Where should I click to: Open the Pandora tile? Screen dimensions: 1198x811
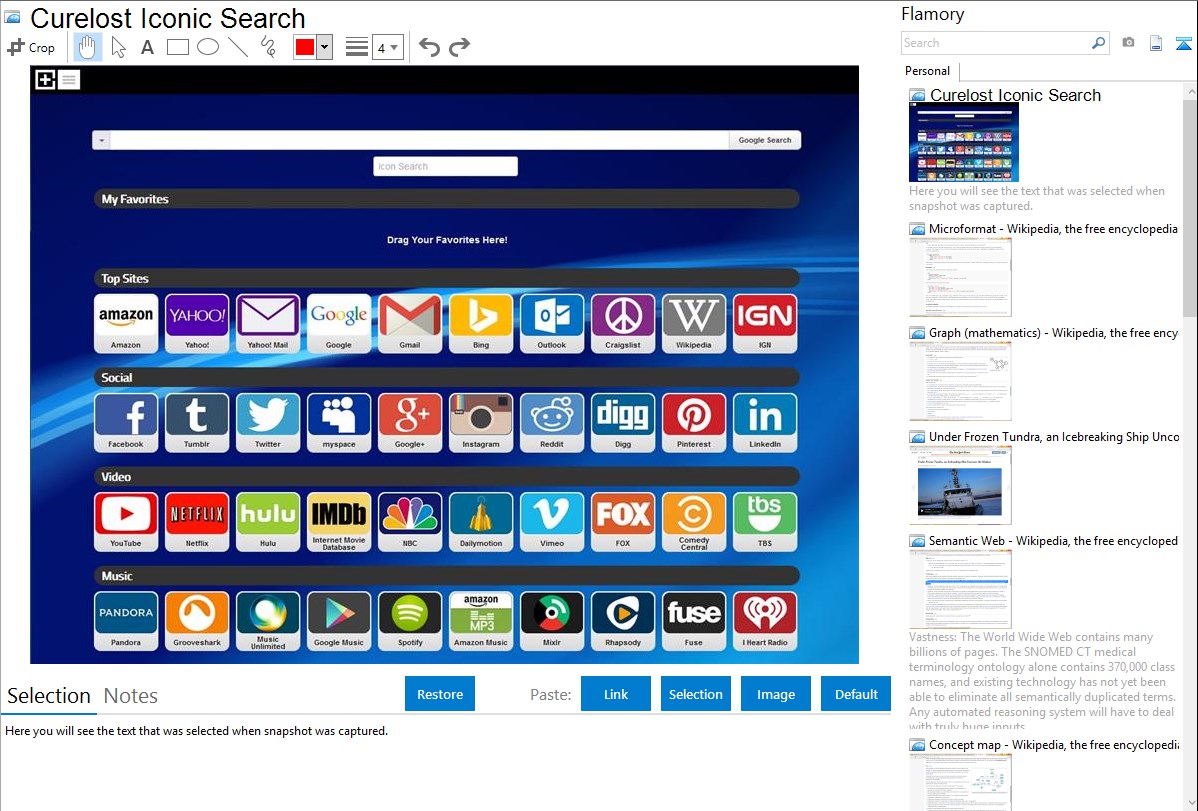click(x=126, y=621)
